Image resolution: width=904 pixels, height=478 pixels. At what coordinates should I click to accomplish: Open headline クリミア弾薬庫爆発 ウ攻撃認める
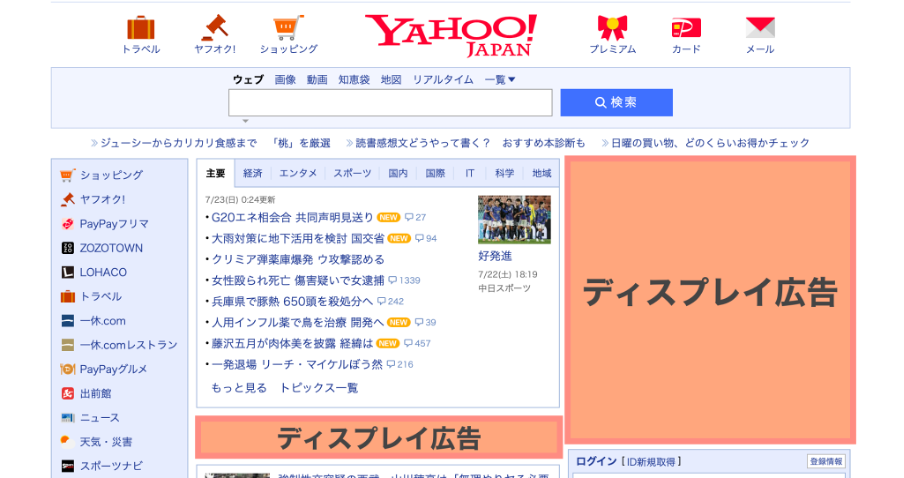pyautogui.click(x=298, y=259)
